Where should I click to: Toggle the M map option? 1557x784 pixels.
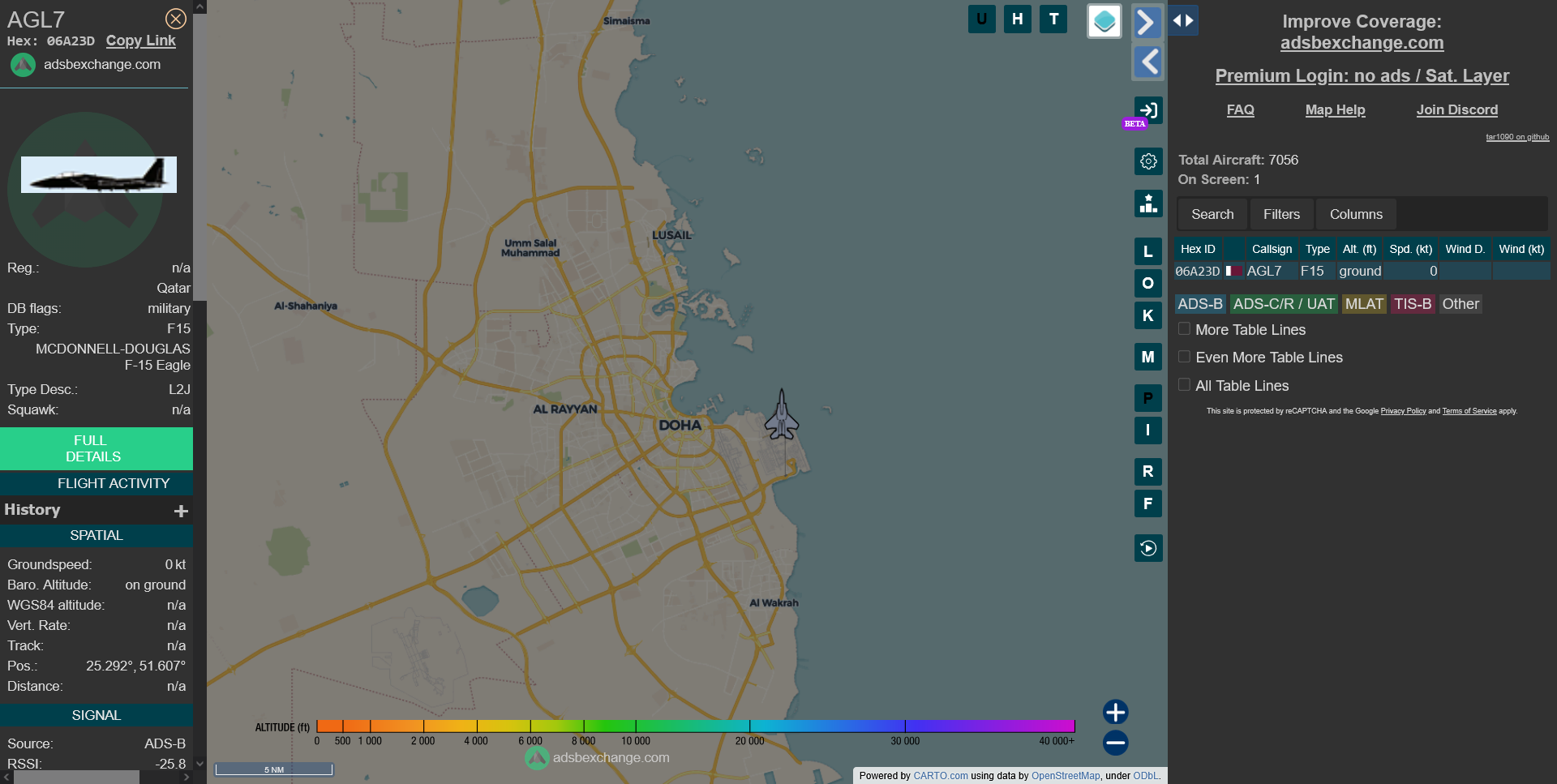pos(1147,357)
